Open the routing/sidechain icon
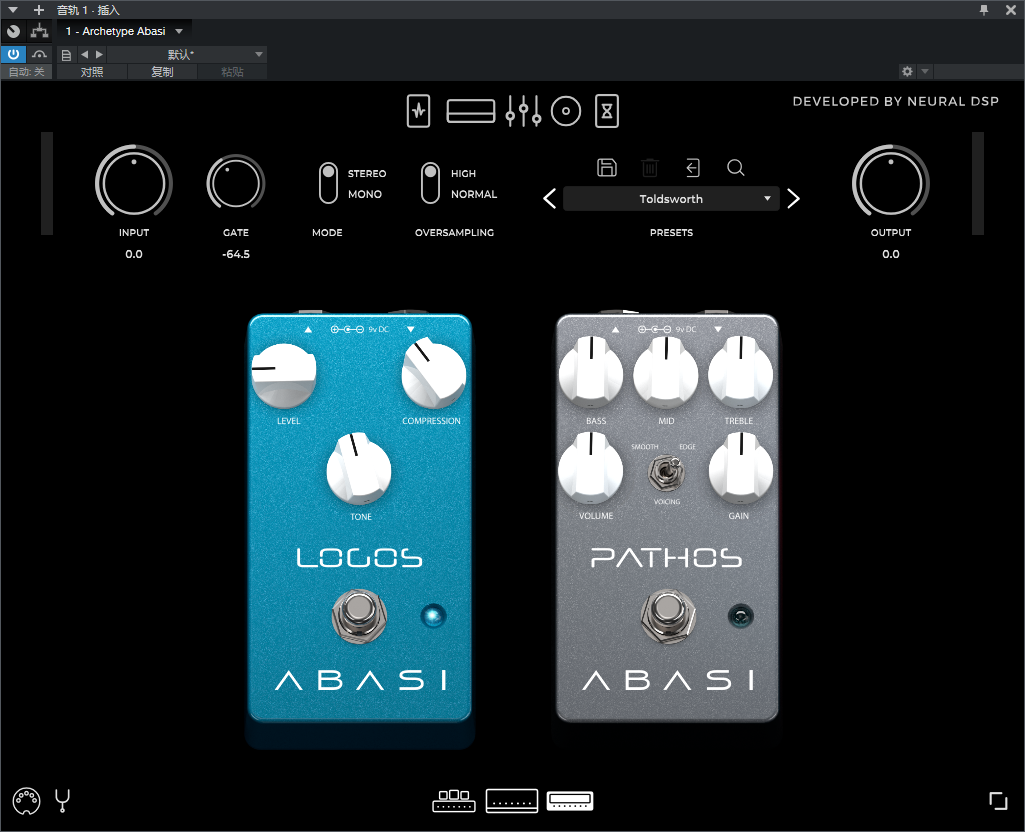The image size is (1025, 832). [x=39, y=31]
